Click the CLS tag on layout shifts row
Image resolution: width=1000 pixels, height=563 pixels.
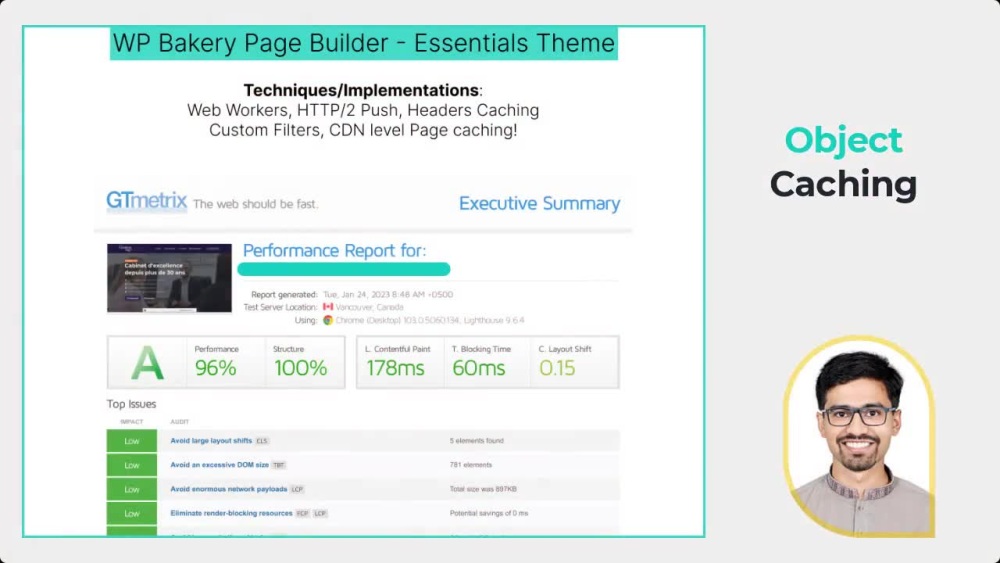point(262,441)
